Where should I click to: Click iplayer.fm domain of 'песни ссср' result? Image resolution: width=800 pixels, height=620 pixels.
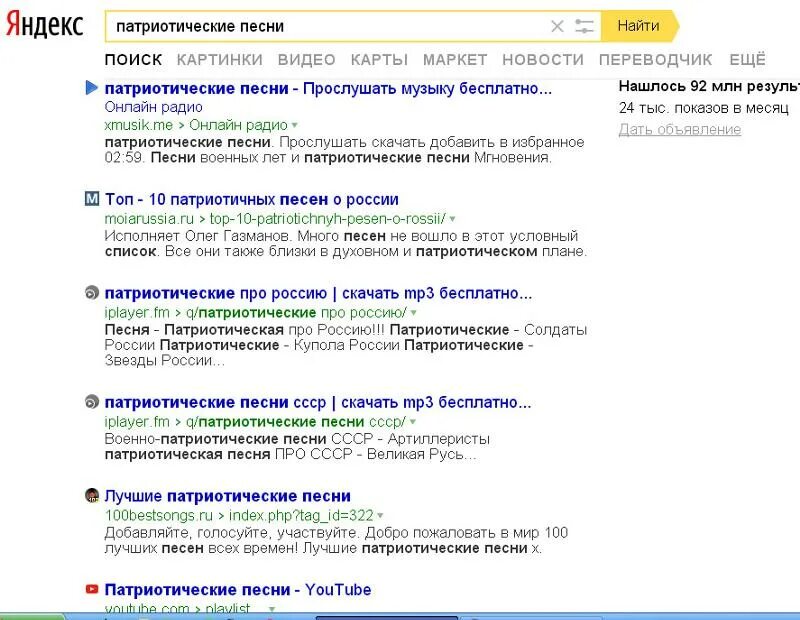pyautogui.click(x=137, y=421)
